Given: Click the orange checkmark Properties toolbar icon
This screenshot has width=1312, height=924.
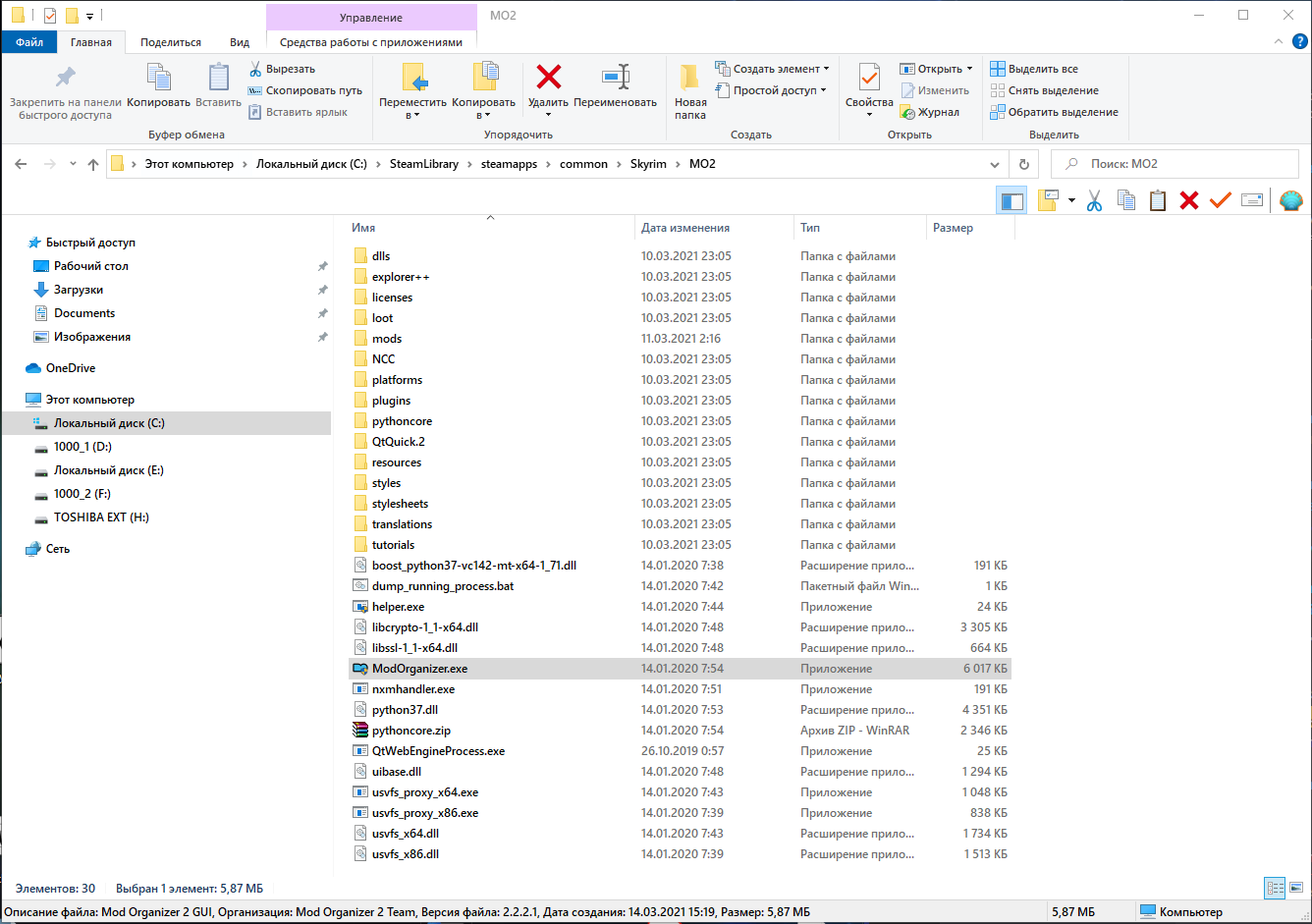Looking at the screenshot, I should (1221, 200).
